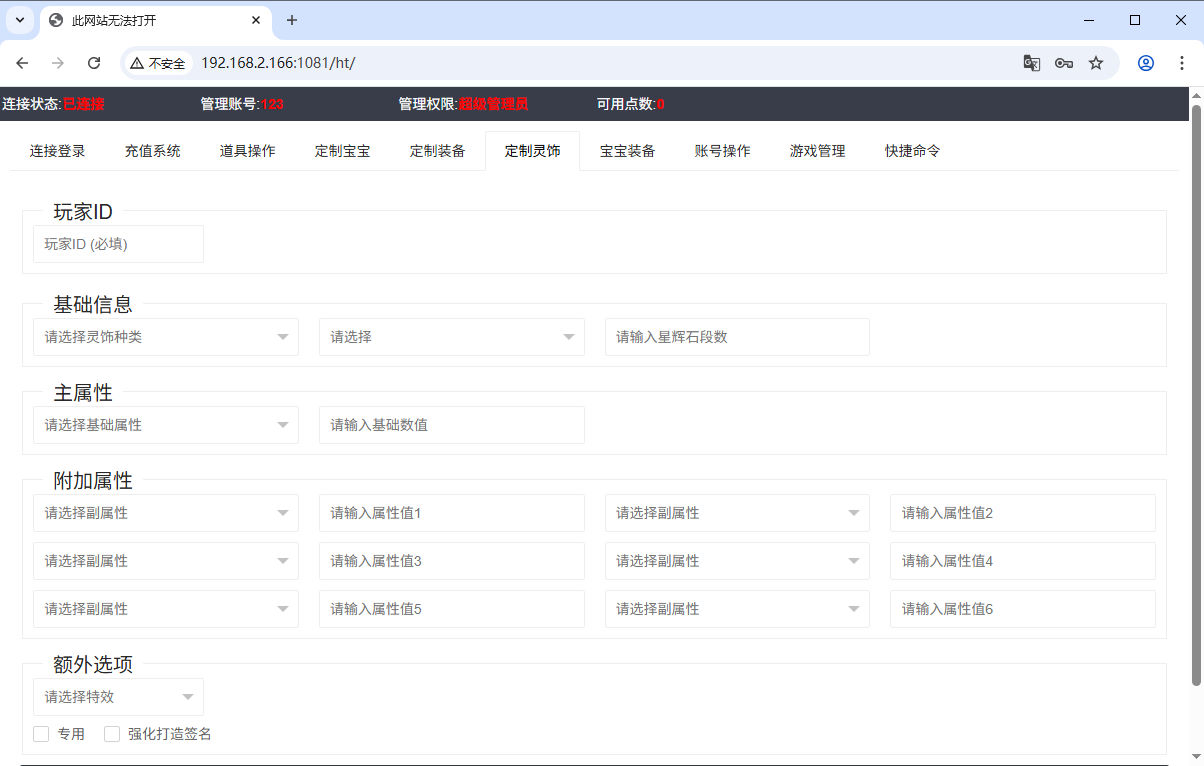This screenshot has width=1204, height=766.
Task: Click the browser reload icon
Action: 94,63
